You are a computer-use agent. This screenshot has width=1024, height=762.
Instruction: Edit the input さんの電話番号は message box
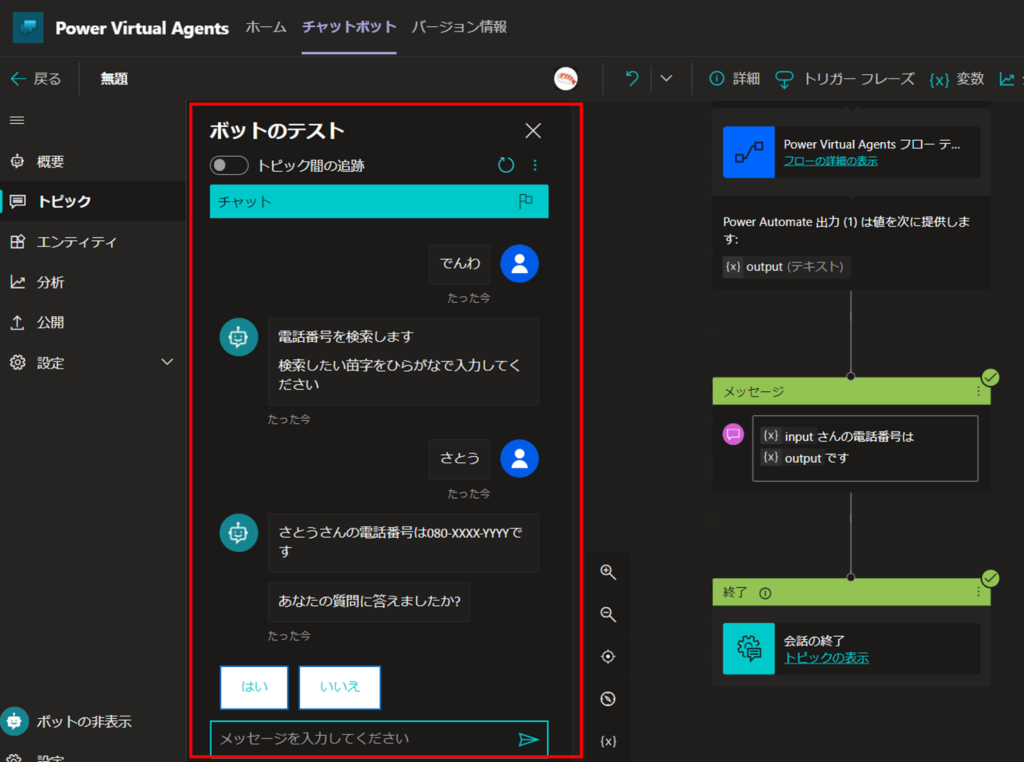(865, 448)
